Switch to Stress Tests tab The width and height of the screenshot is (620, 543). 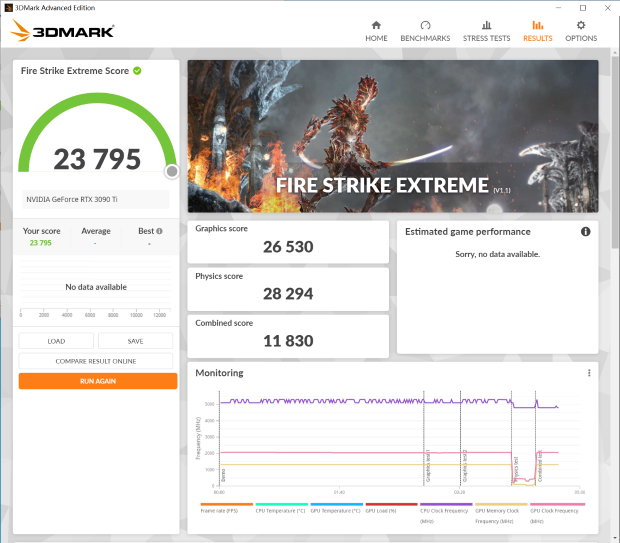pos(486,31)
